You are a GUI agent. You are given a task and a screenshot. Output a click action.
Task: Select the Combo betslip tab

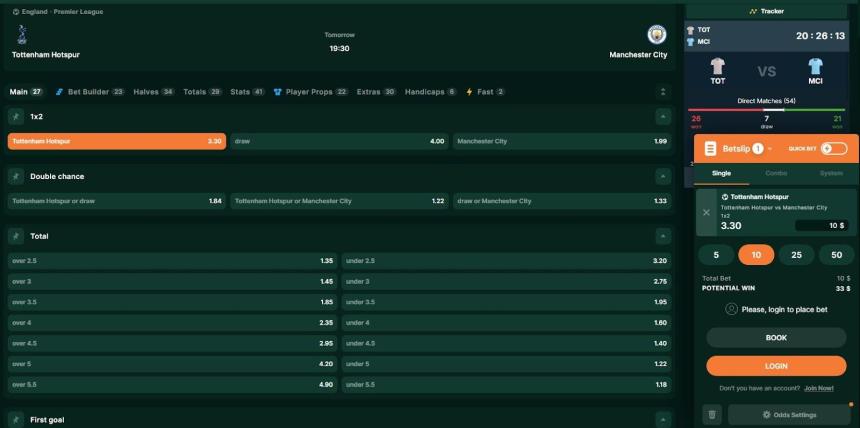[x=776, y=173]
